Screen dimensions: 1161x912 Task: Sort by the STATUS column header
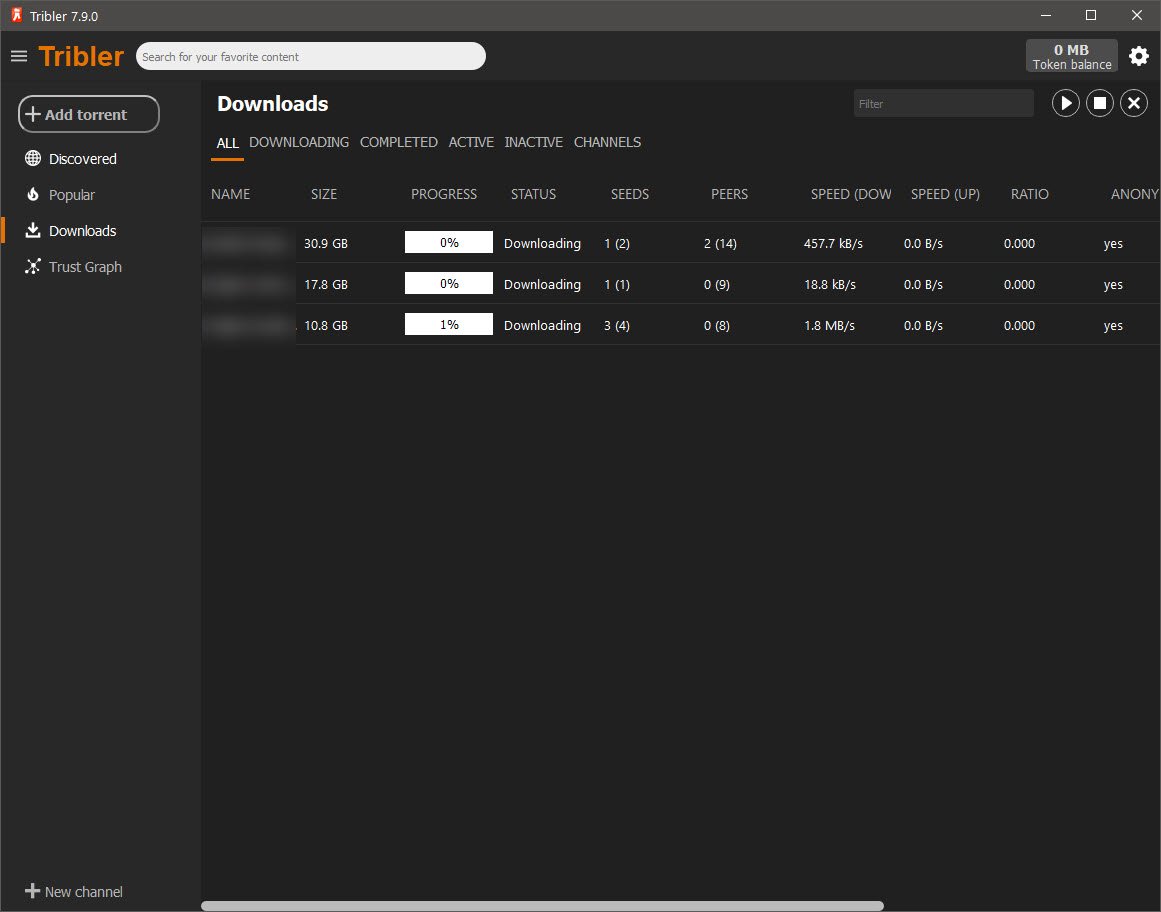[x=533, y=194]
